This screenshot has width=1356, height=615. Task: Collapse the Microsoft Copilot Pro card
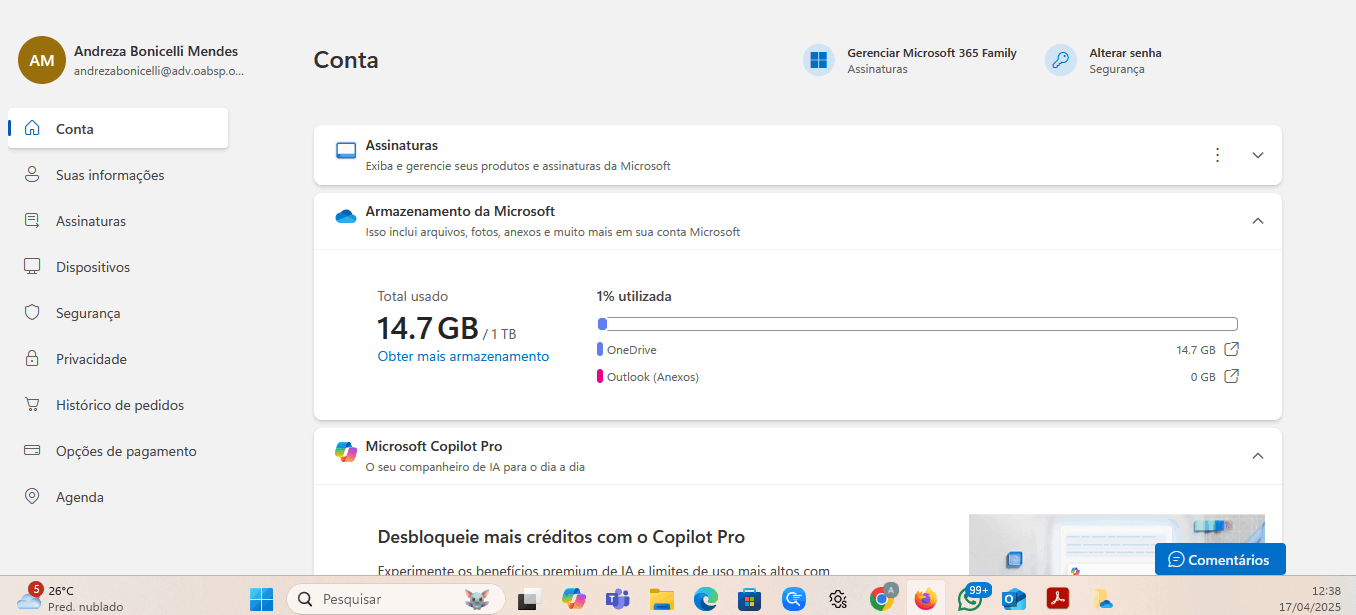point(1258,456)
